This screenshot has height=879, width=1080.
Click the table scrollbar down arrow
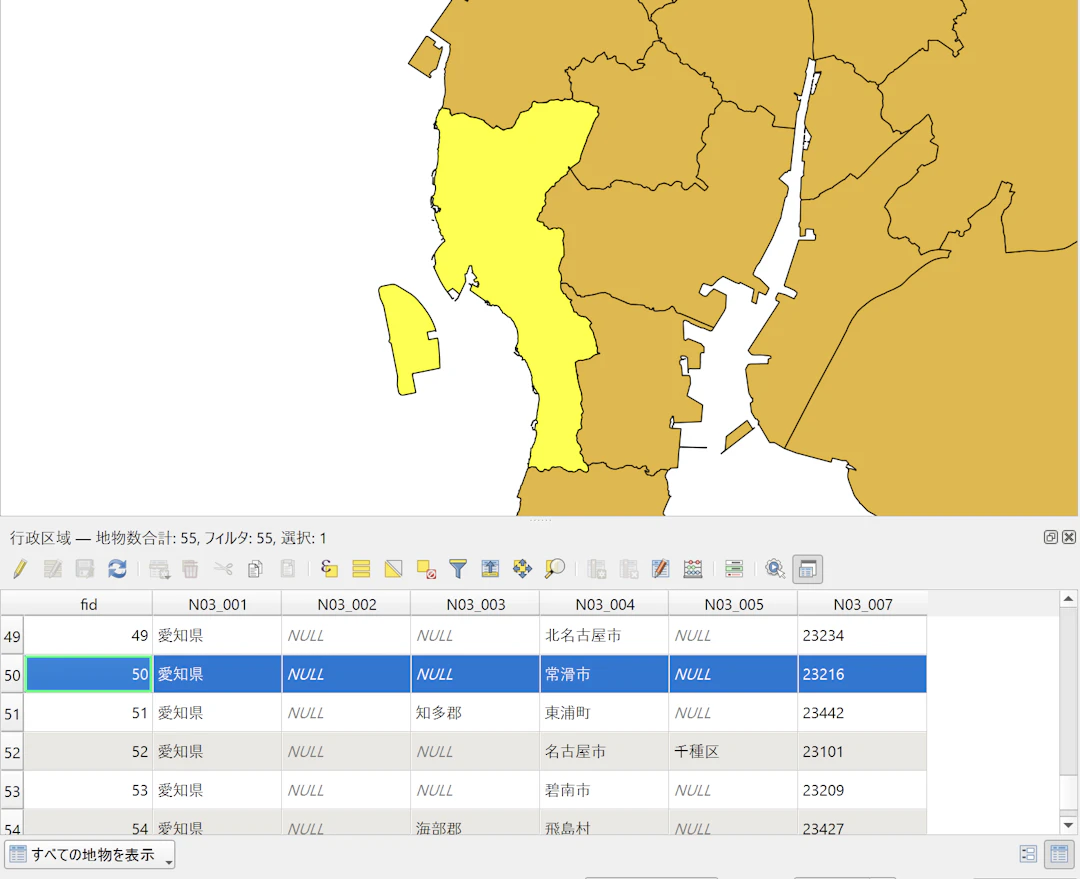point(1068,825)
